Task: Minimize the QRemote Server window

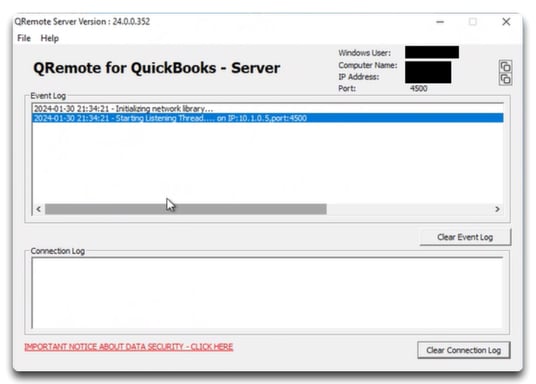Action: [440, 22]
